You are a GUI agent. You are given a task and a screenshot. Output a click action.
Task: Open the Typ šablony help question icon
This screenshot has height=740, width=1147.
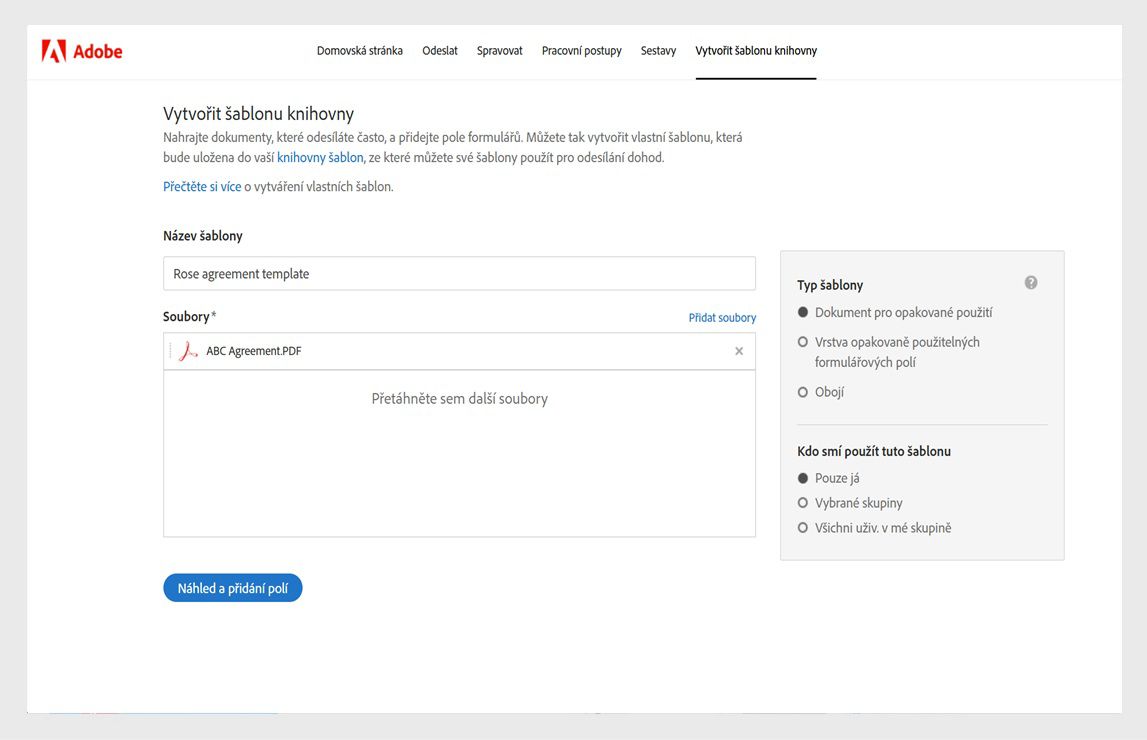[1031, 283]
